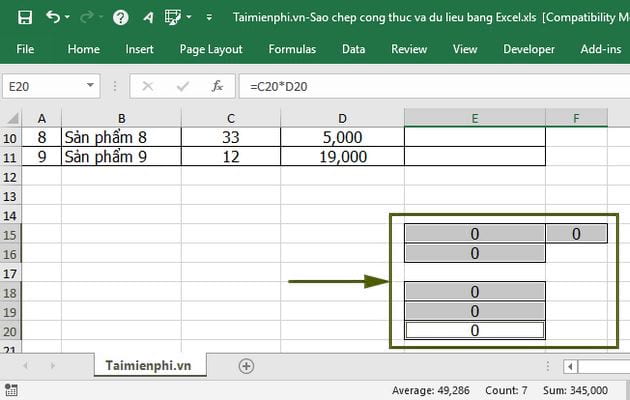This screenshot has height=400, width=630.
Task: Open Customize Quick Access Toolbar dropdown
Action: coord(209,17)
